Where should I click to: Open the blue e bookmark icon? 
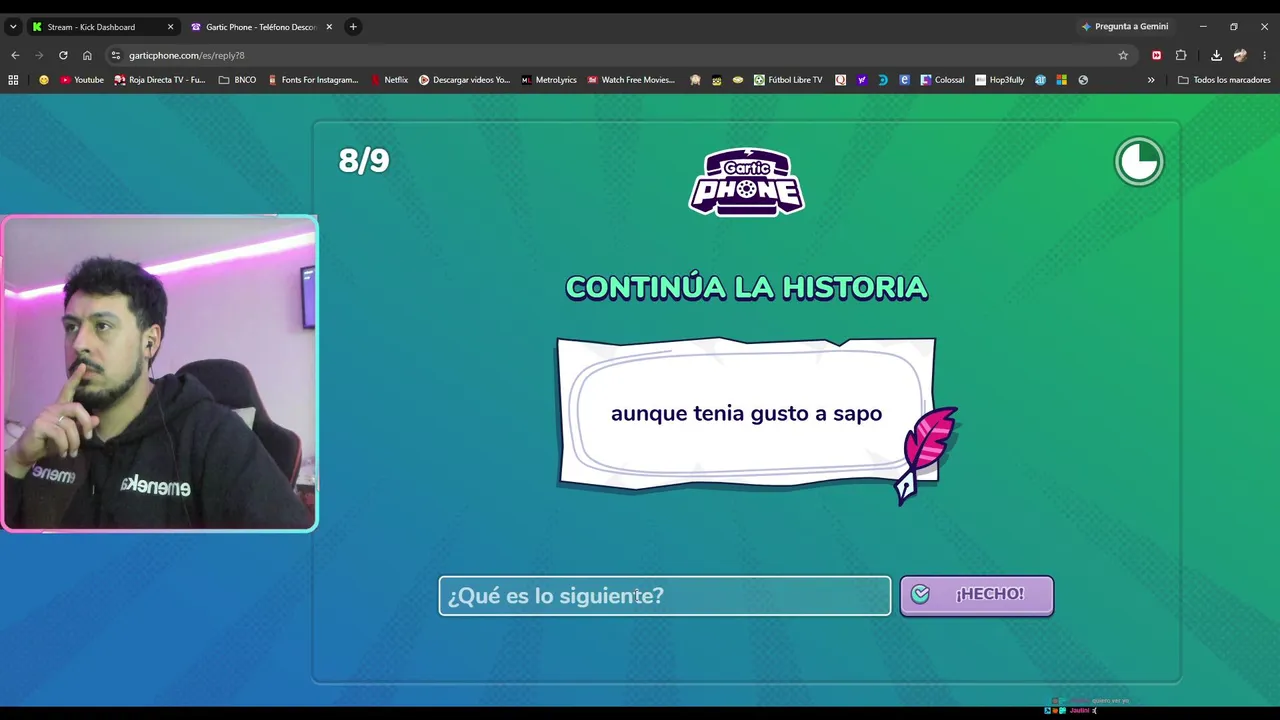[x=905, y=80]
